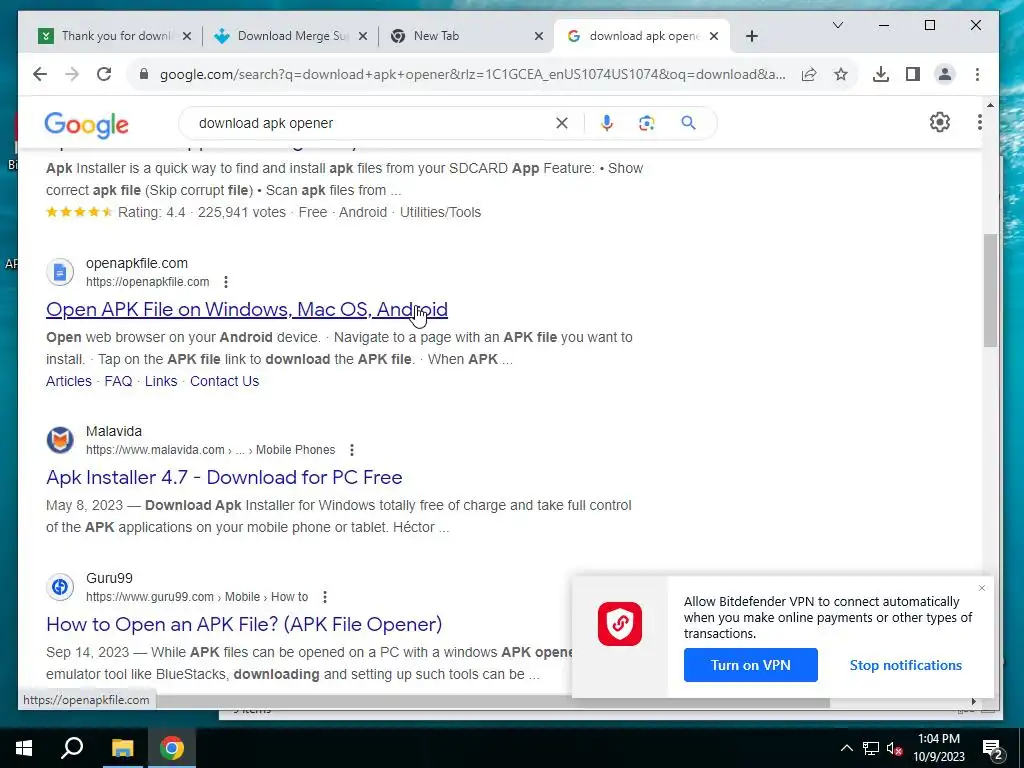Open the Articles sitelink
The height and width of the screenshot is (768, 1024).
[69, 381]
